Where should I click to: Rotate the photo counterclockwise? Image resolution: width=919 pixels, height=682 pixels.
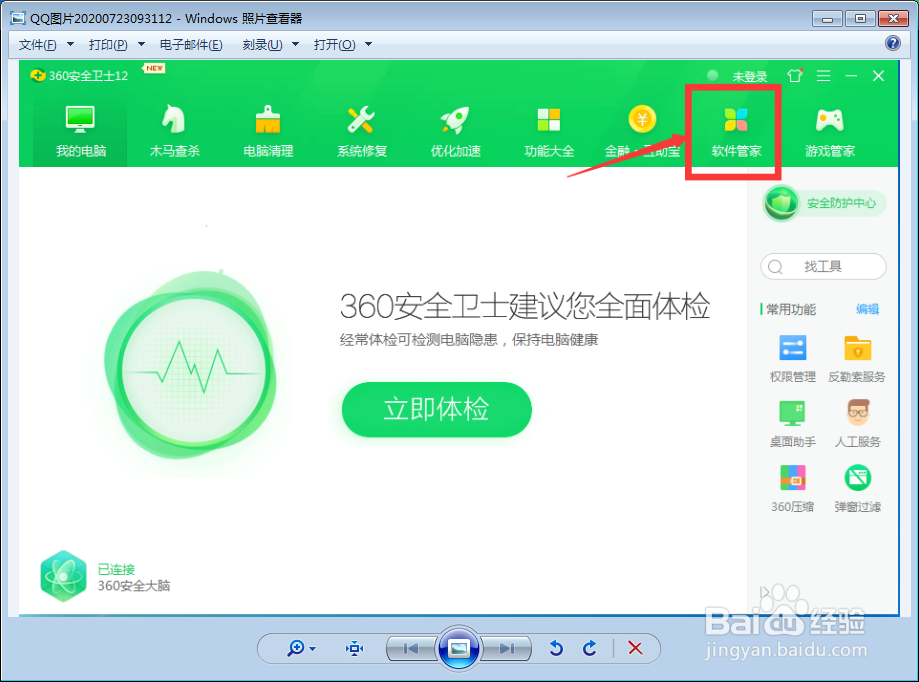pos(556,648)
